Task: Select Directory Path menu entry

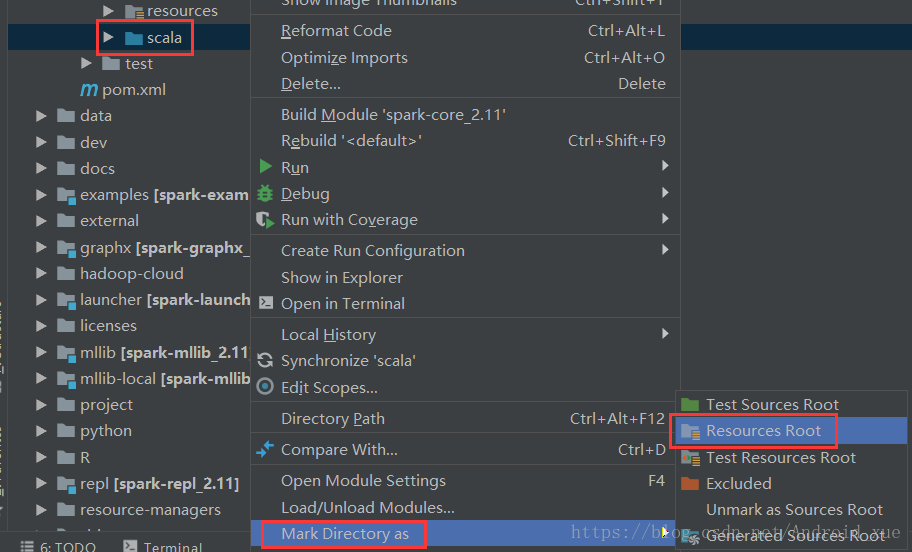Action: (465, 419)
